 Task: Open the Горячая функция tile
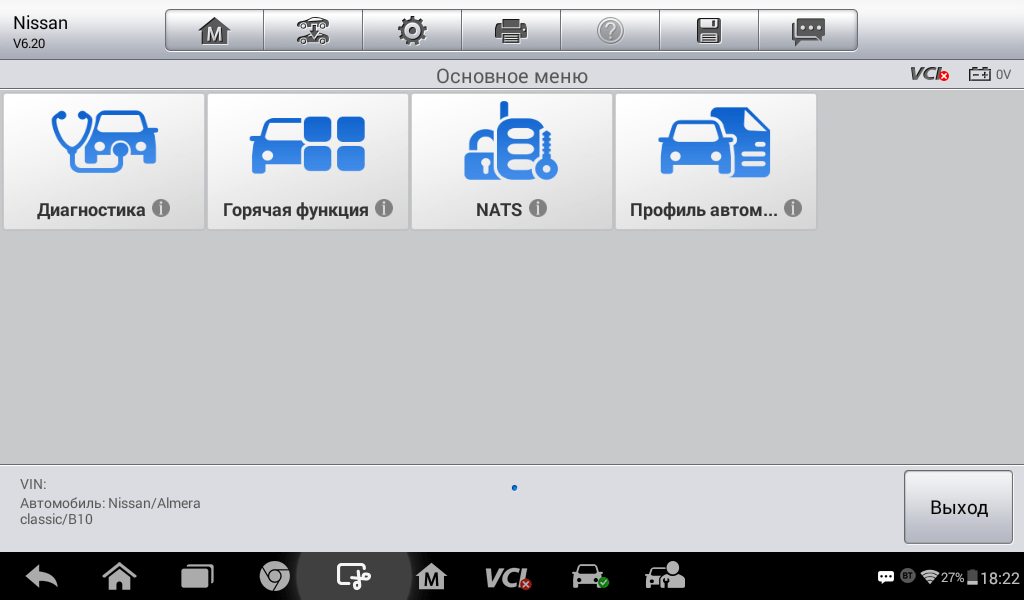click(308, 161)
